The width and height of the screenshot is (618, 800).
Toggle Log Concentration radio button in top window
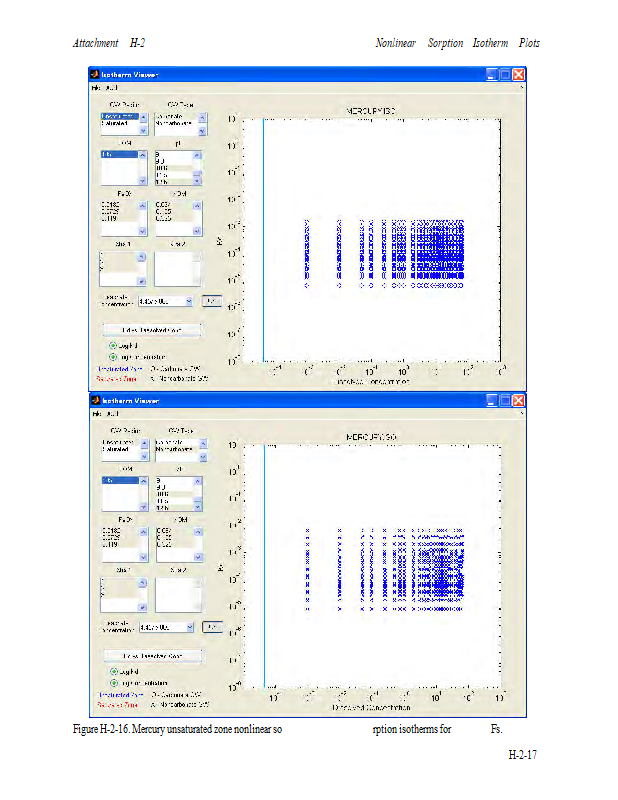point(113,356)
